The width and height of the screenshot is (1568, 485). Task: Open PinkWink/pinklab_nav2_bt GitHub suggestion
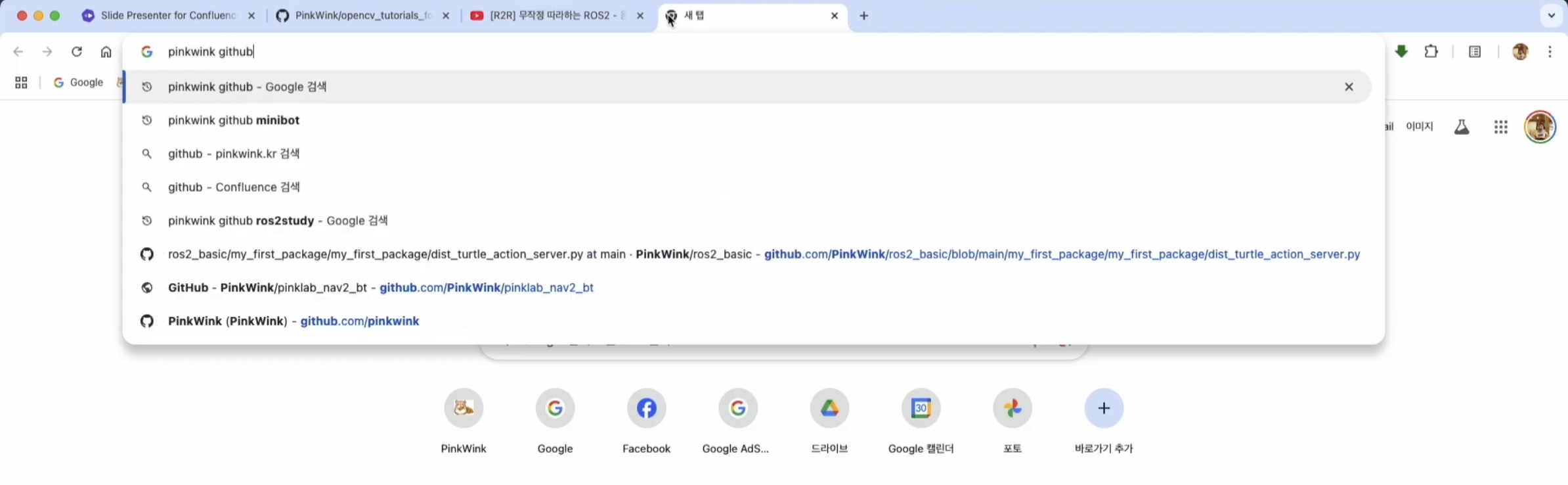pyautogui.click(x=747, y=288)
